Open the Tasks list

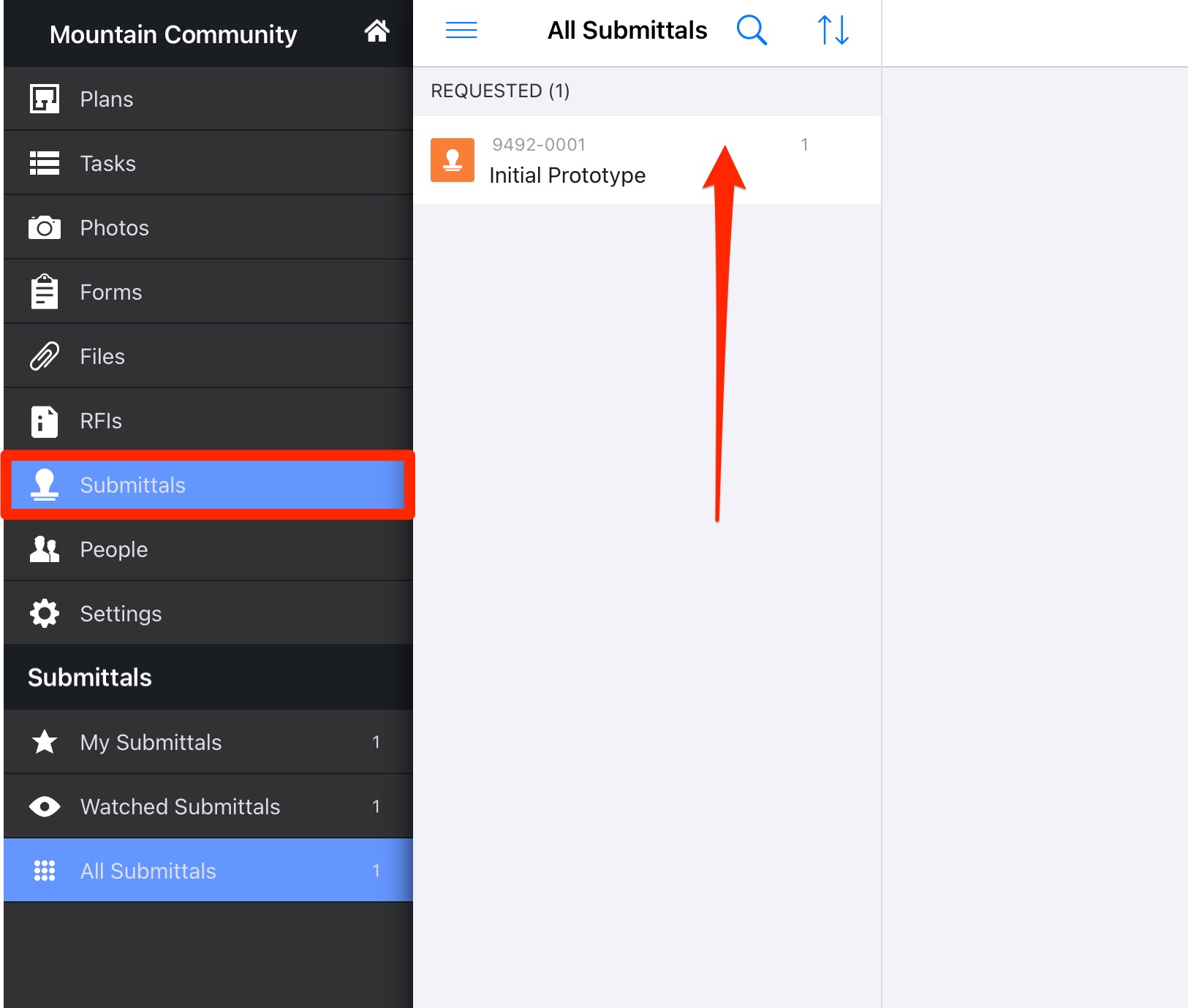[x=208, y=163]
